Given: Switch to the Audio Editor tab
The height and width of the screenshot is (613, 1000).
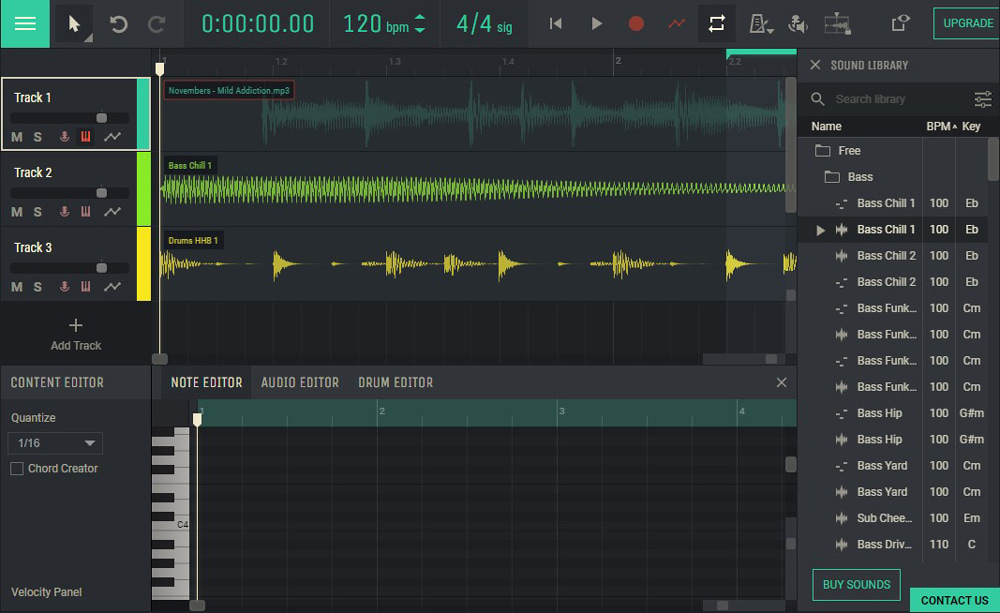Looking at the screenshot, I should pos(300,382).
